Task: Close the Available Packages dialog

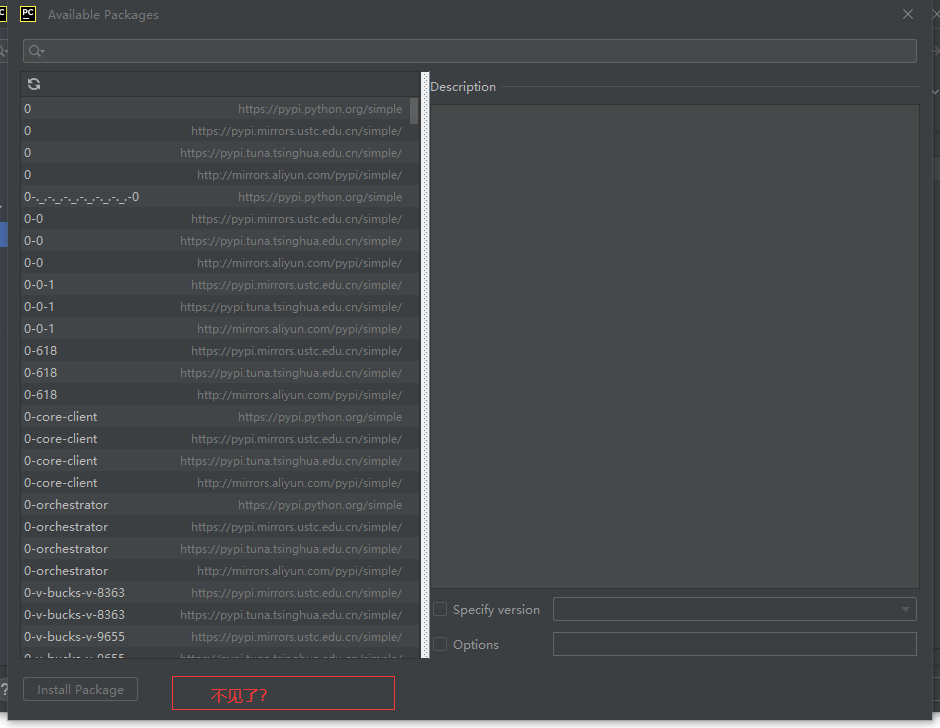Action: point(908,15)
